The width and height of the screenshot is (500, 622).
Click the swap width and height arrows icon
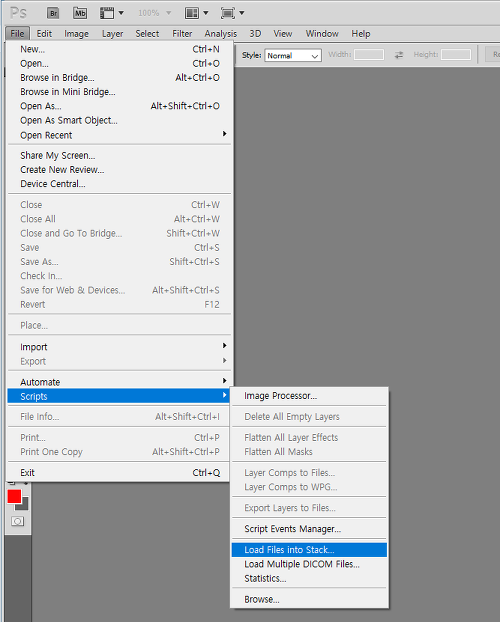[x=399, y=55]
